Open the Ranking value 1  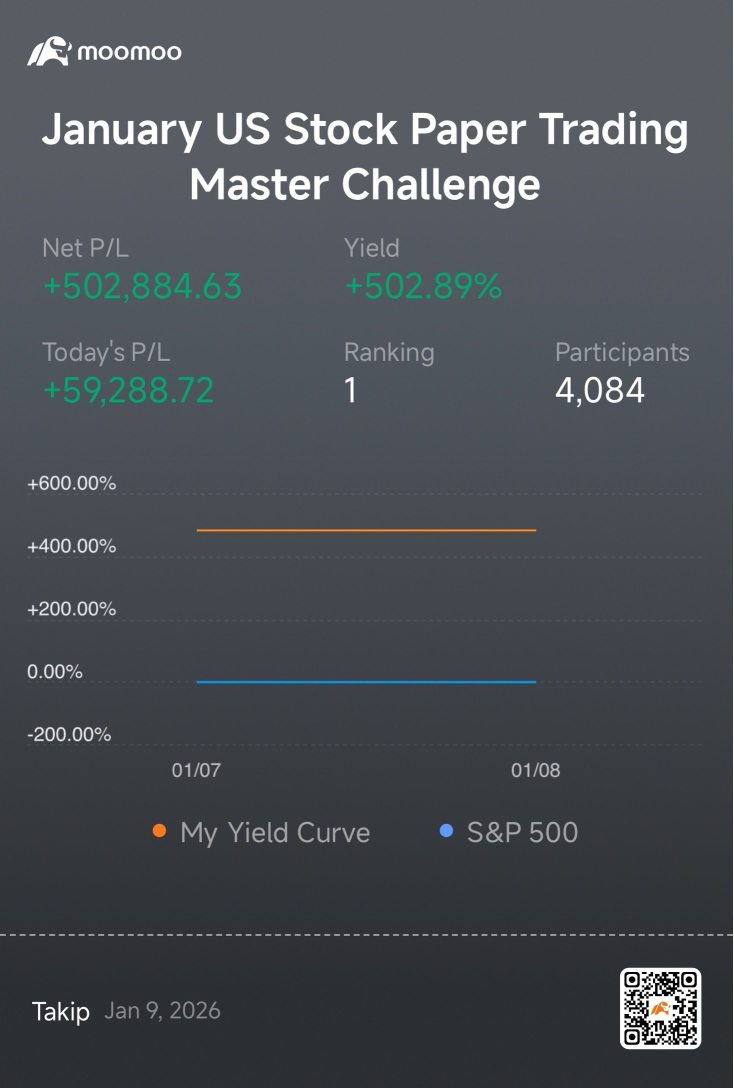click(350, 390)
